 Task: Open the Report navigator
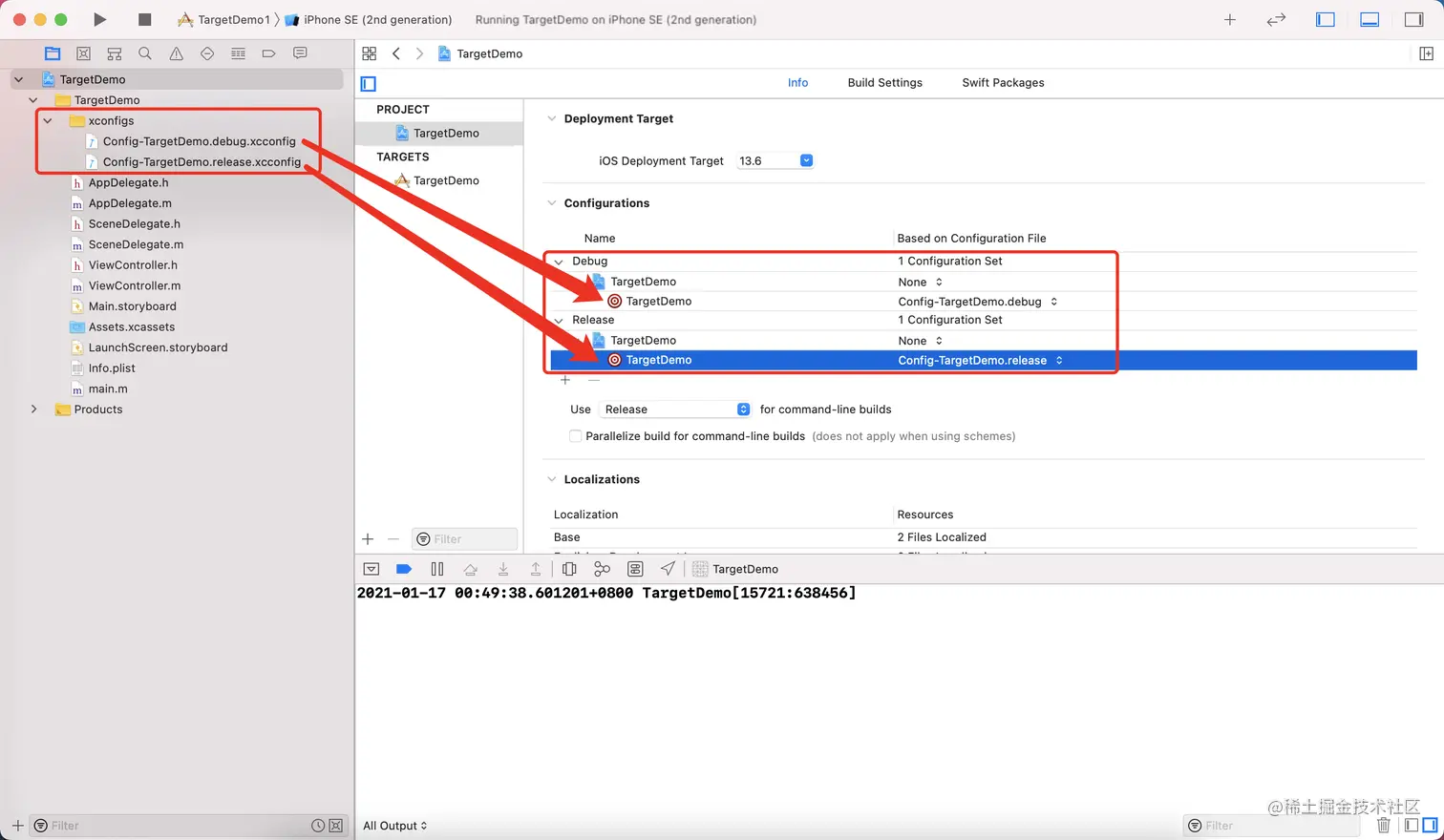click(300, 53)
